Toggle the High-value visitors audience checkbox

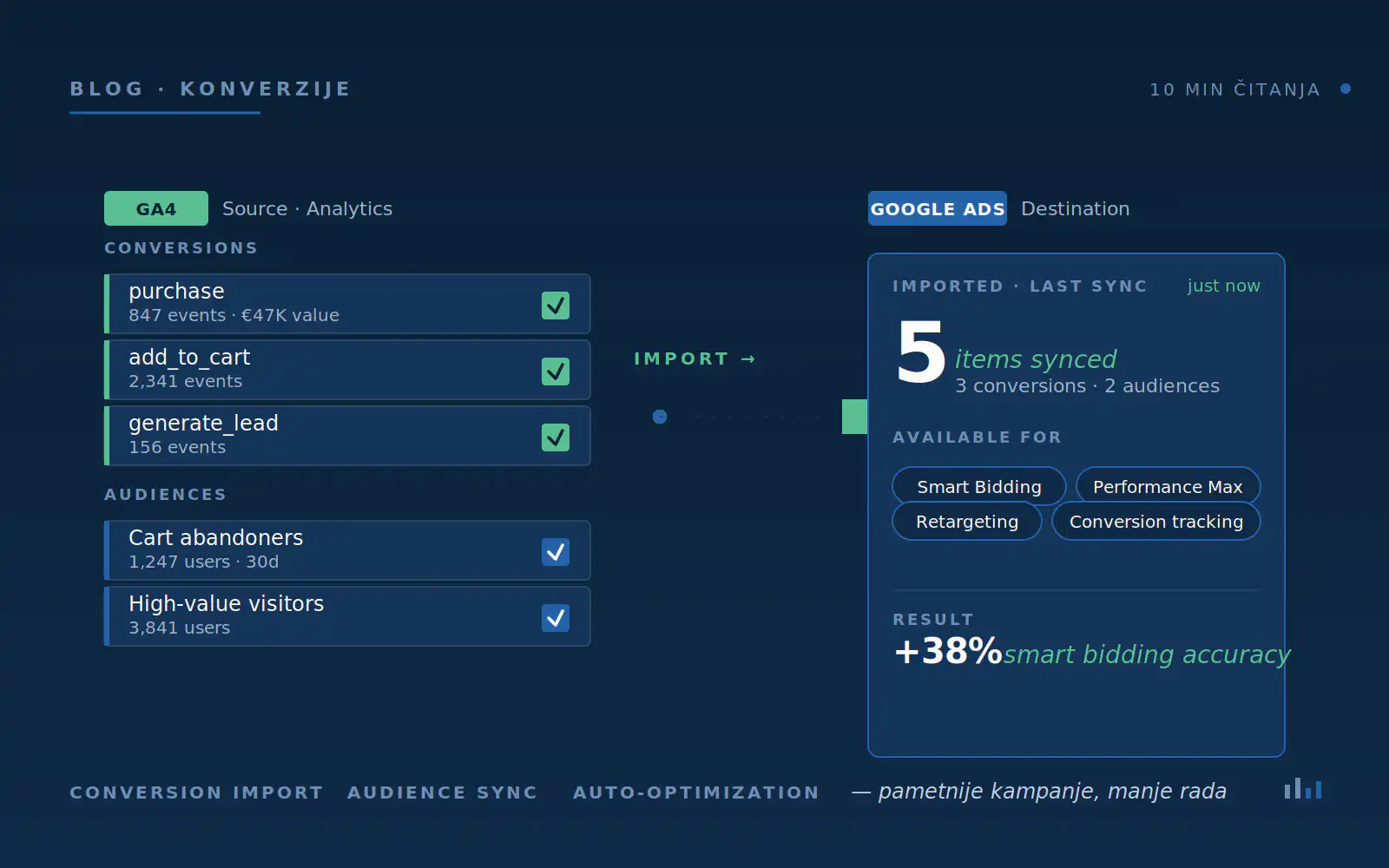tap(556, 618)
